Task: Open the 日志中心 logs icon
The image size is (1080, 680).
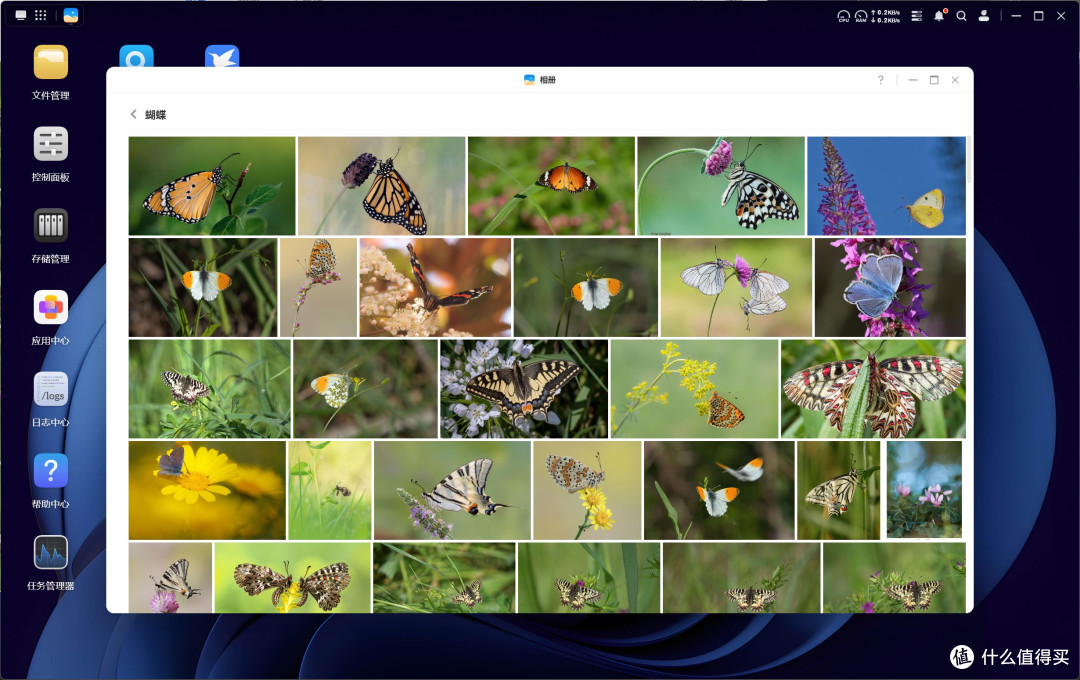Action: point(50,389)
